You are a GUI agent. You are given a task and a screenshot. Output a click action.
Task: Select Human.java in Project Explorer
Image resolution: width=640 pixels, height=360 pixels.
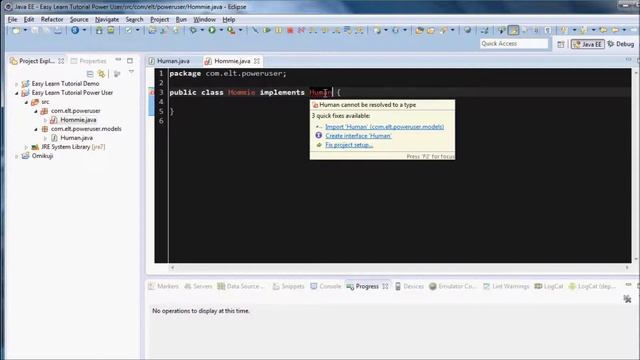pos(76,138)
